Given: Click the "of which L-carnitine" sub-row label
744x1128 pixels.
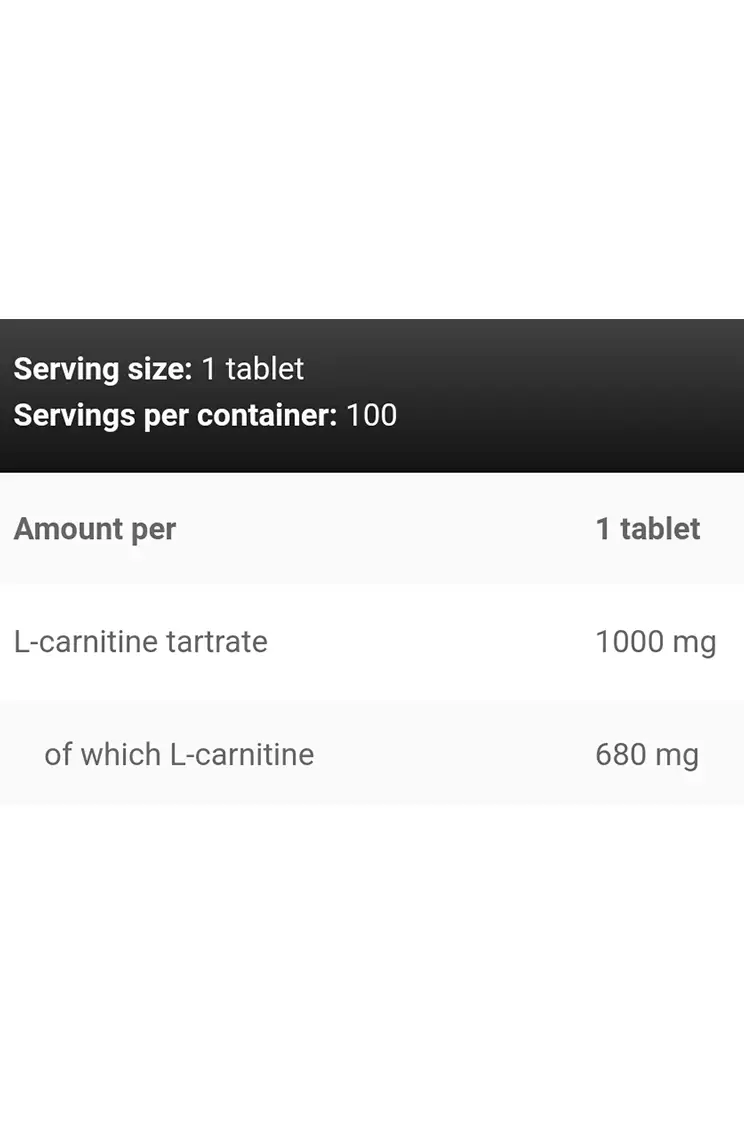Looking at the screenshot, I should tap(179, 754).
